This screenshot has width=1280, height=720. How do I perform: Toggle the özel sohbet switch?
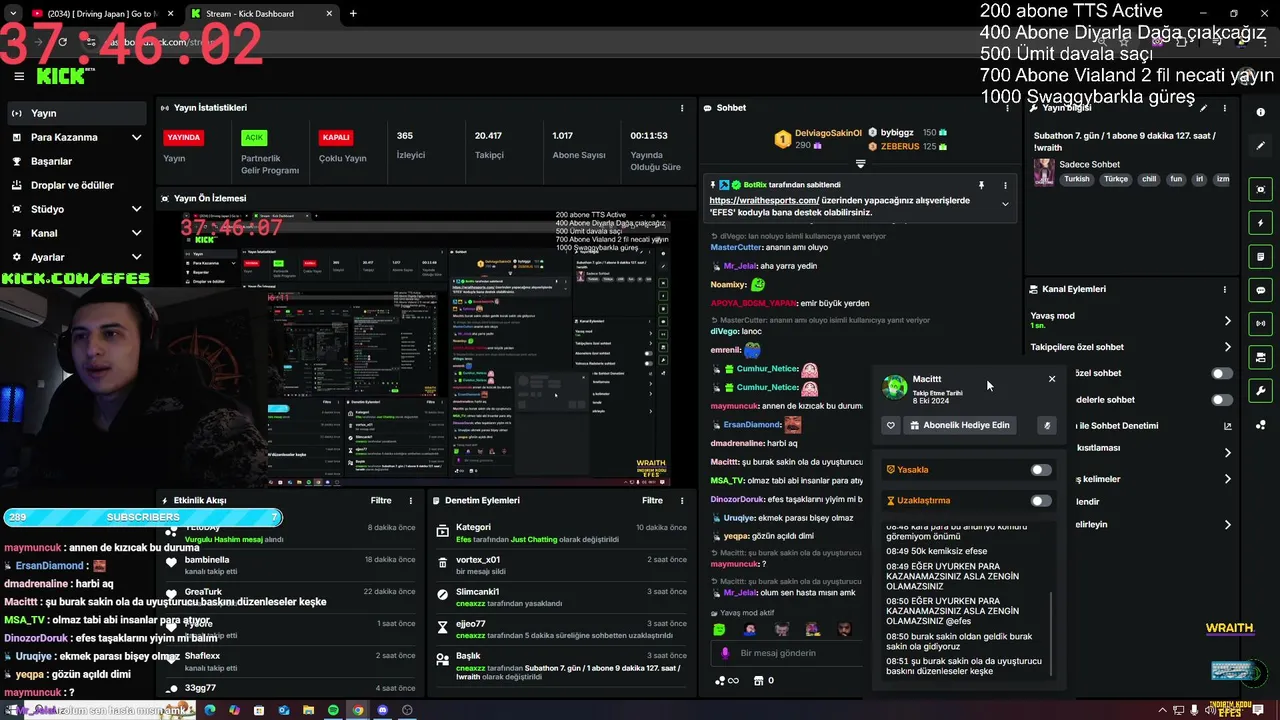[x=1222, y=373]
